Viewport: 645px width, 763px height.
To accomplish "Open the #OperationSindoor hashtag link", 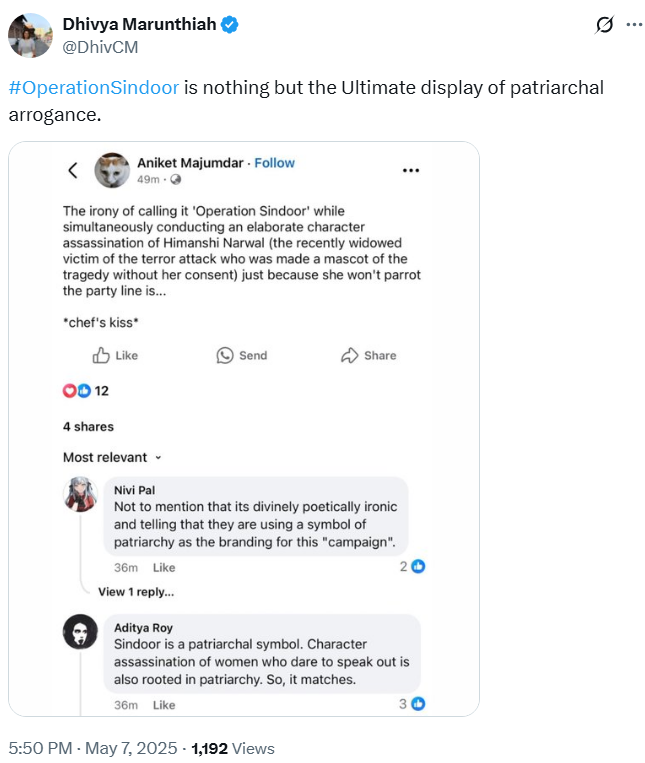I will 94,88.
